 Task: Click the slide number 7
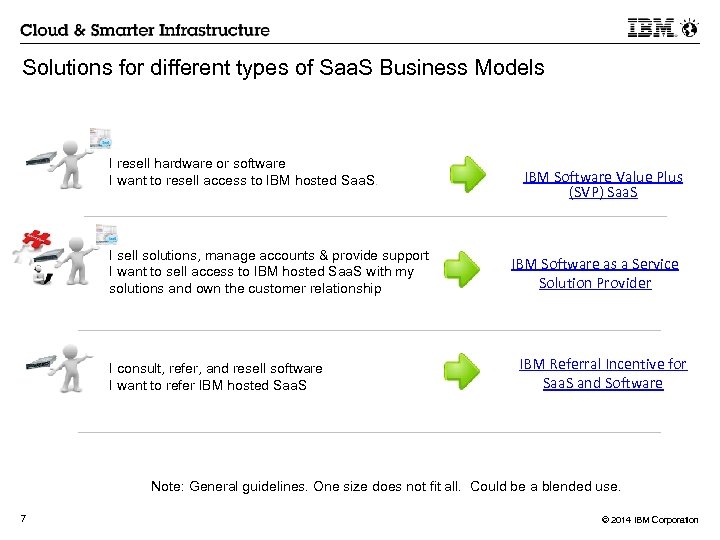coord(22,518)
